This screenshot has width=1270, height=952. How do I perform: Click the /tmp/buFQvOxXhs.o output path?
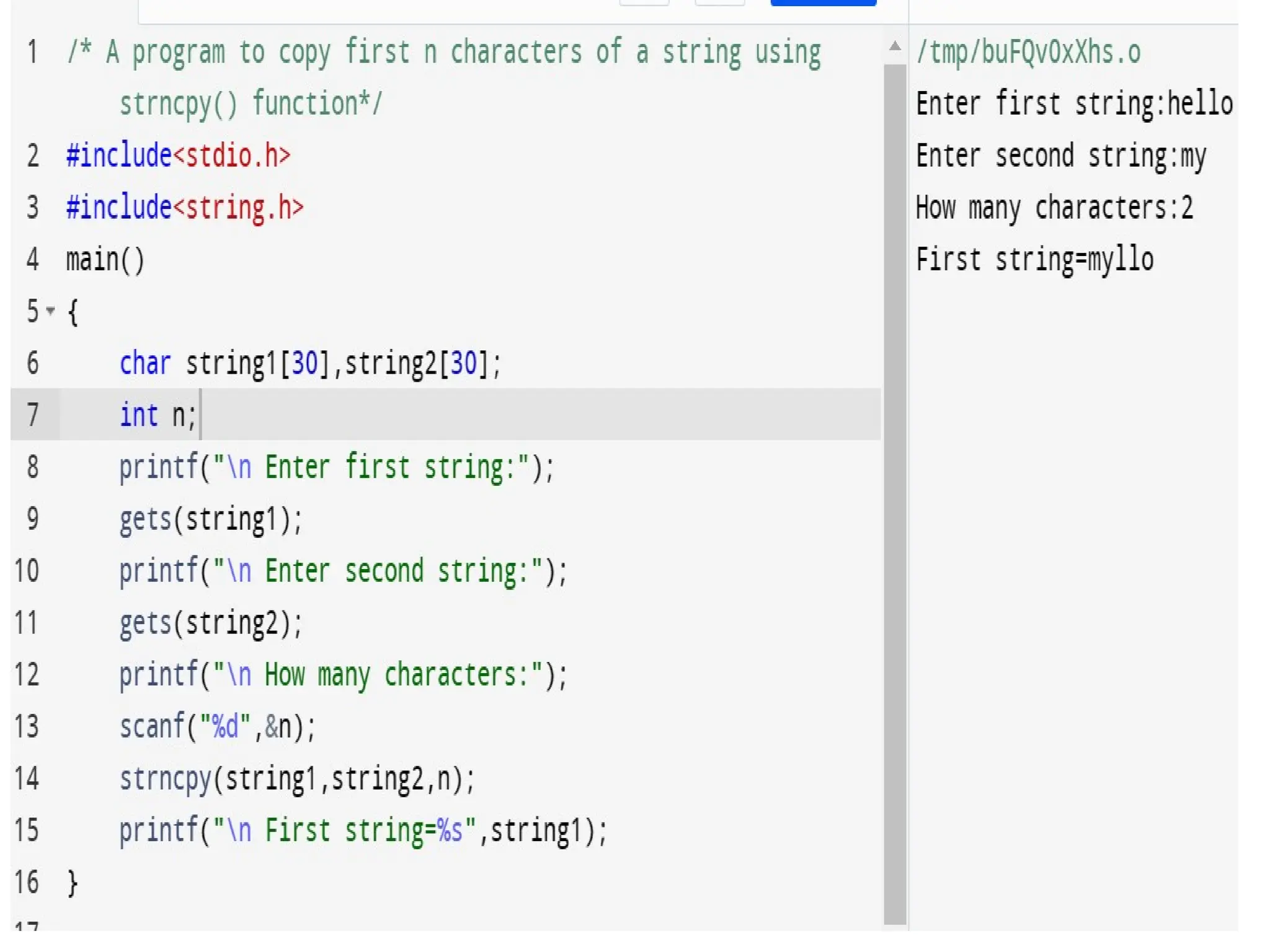[x=1028, y=52]
